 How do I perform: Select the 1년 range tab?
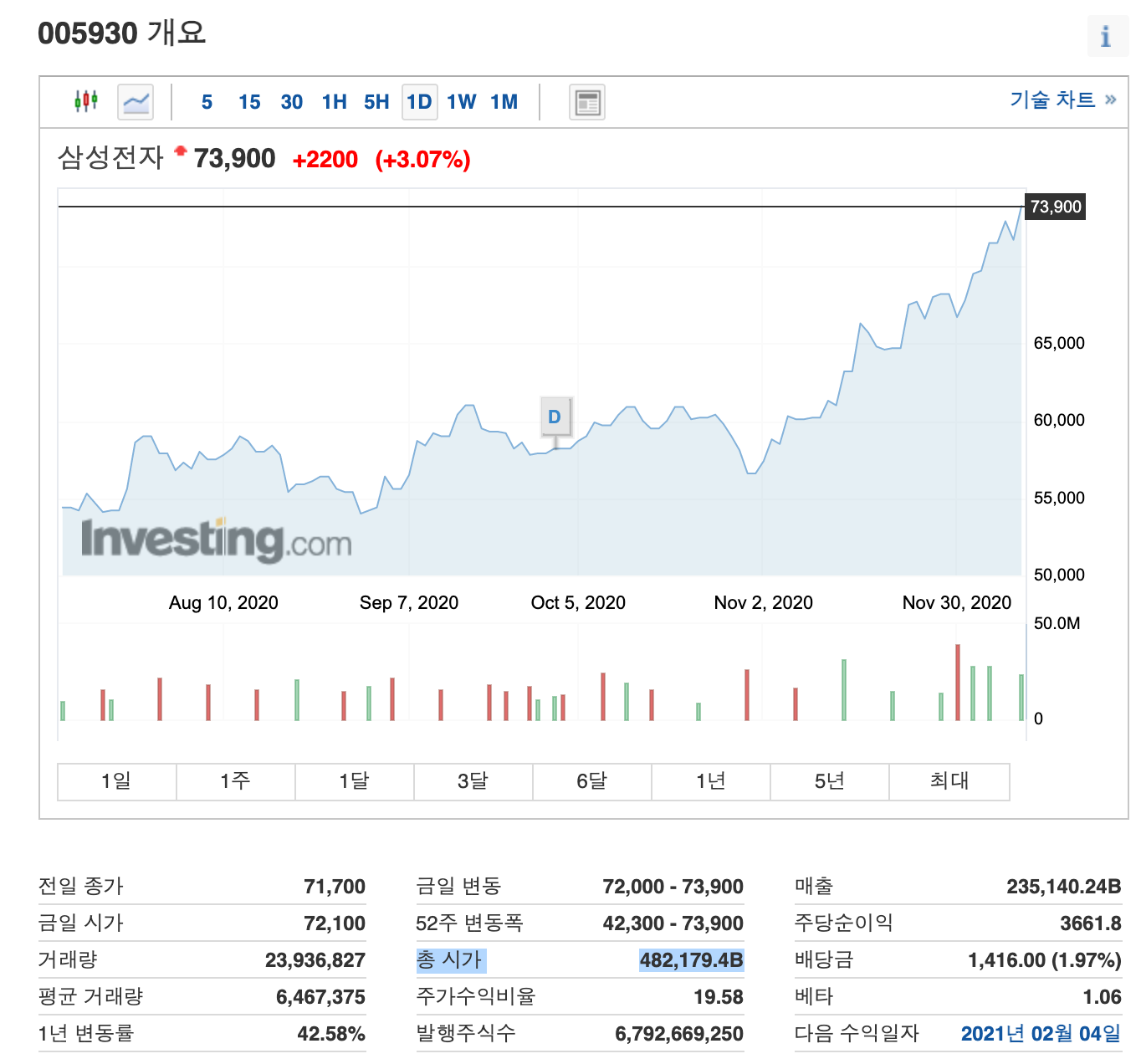coord(711,781)
